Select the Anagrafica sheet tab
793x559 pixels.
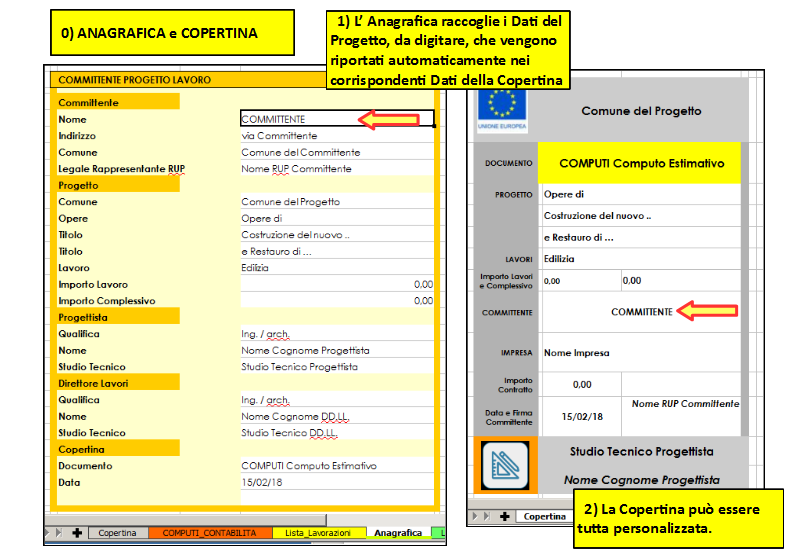tap(398, 533)
